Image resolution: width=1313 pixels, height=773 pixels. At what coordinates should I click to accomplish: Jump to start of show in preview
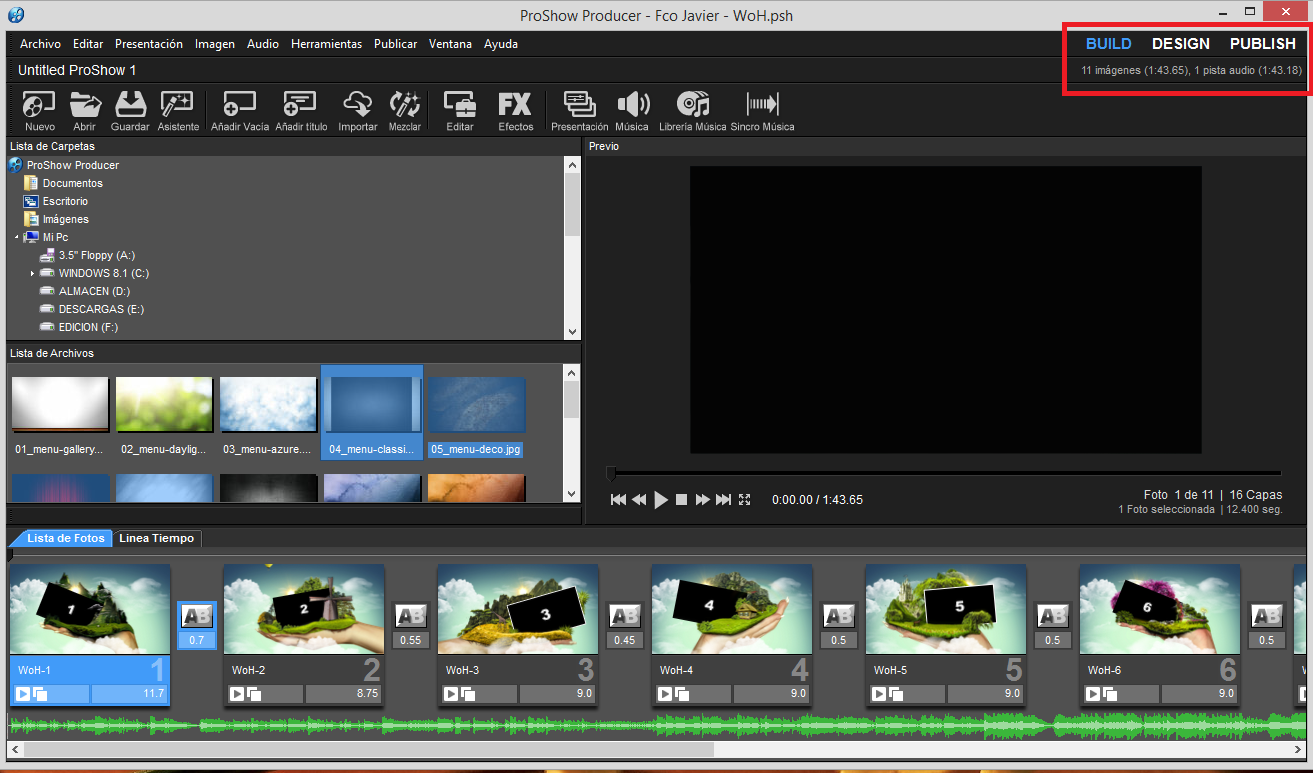(618, 500)
